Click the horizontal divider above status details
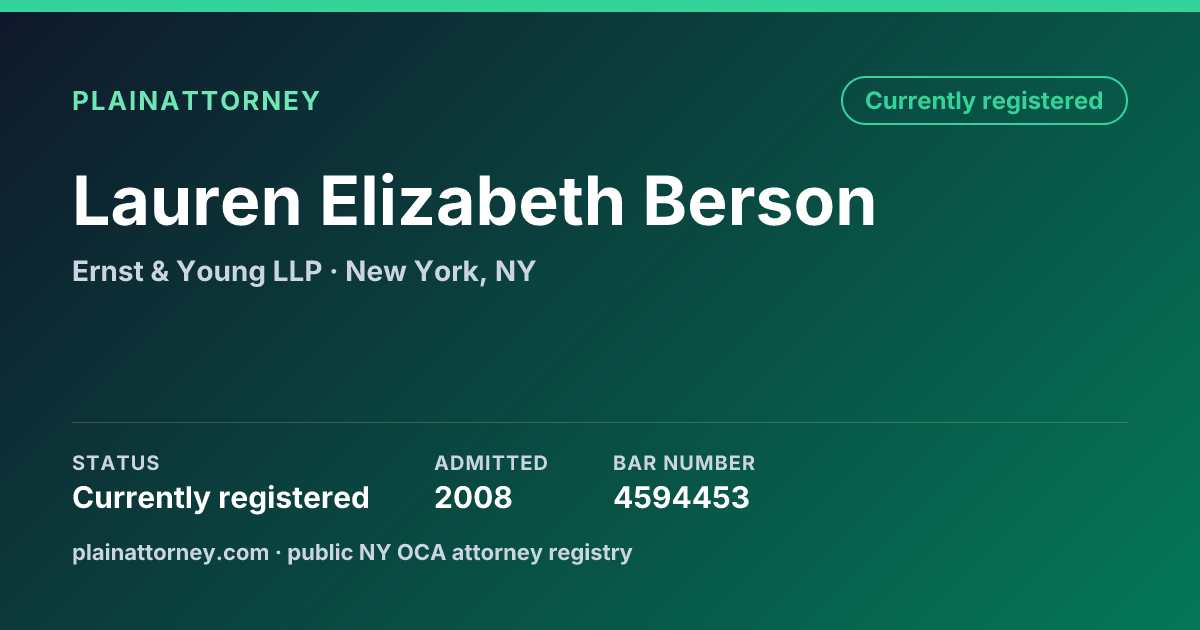 [600, 422]
